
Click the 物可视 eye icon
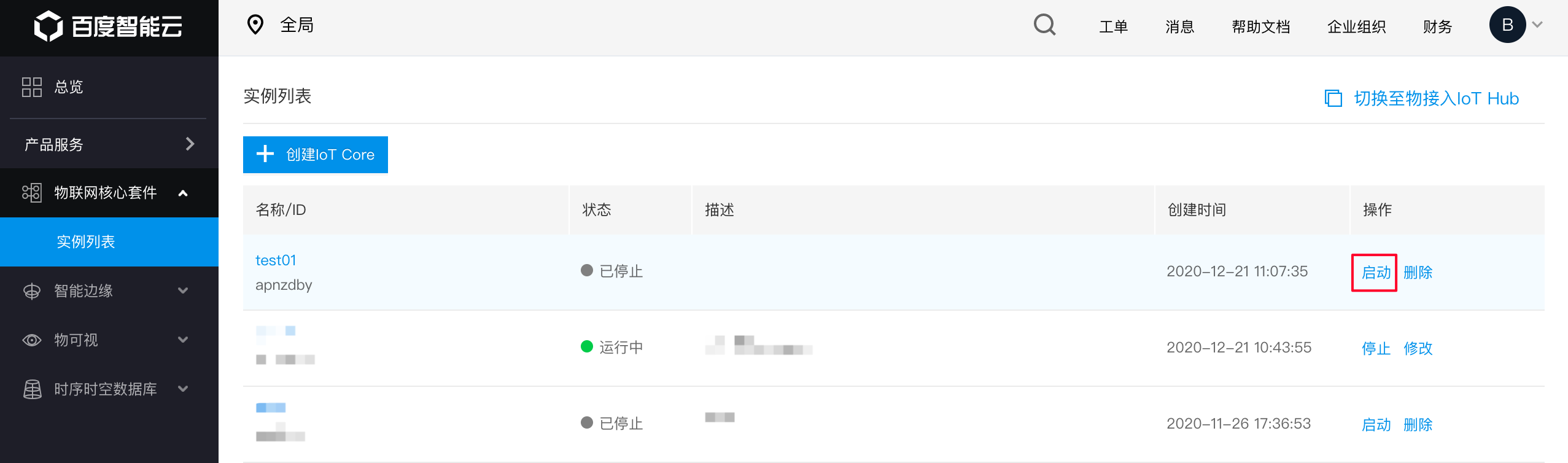[32, 340]
